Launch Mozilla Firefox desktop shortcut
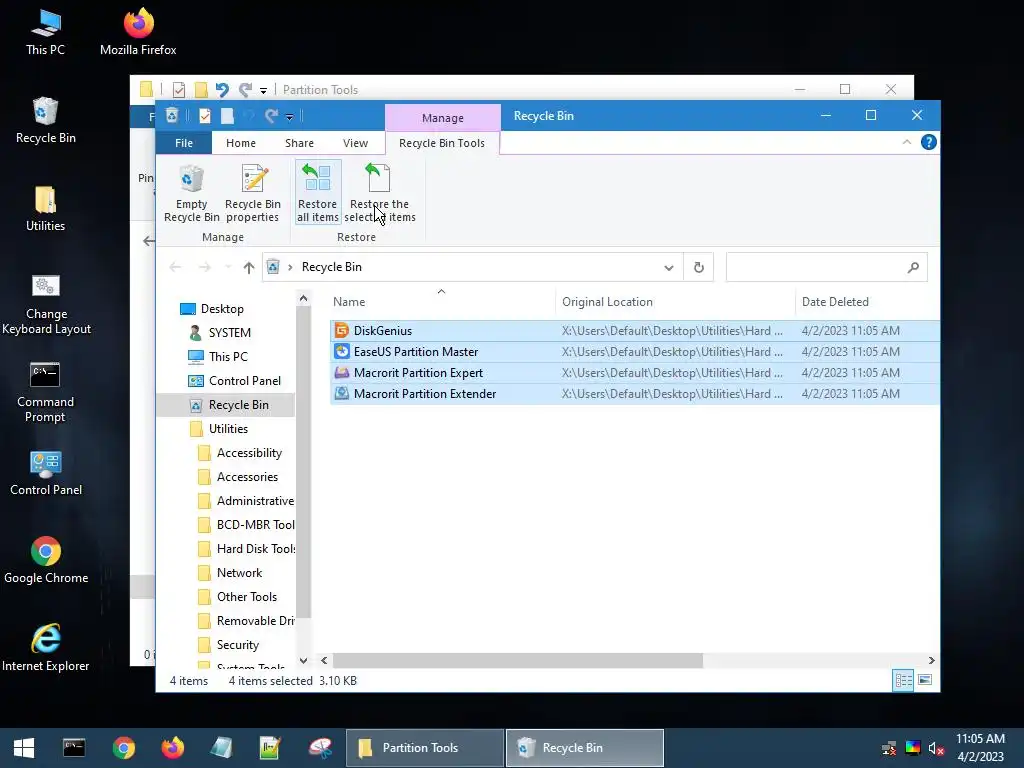 click(138, 33)
